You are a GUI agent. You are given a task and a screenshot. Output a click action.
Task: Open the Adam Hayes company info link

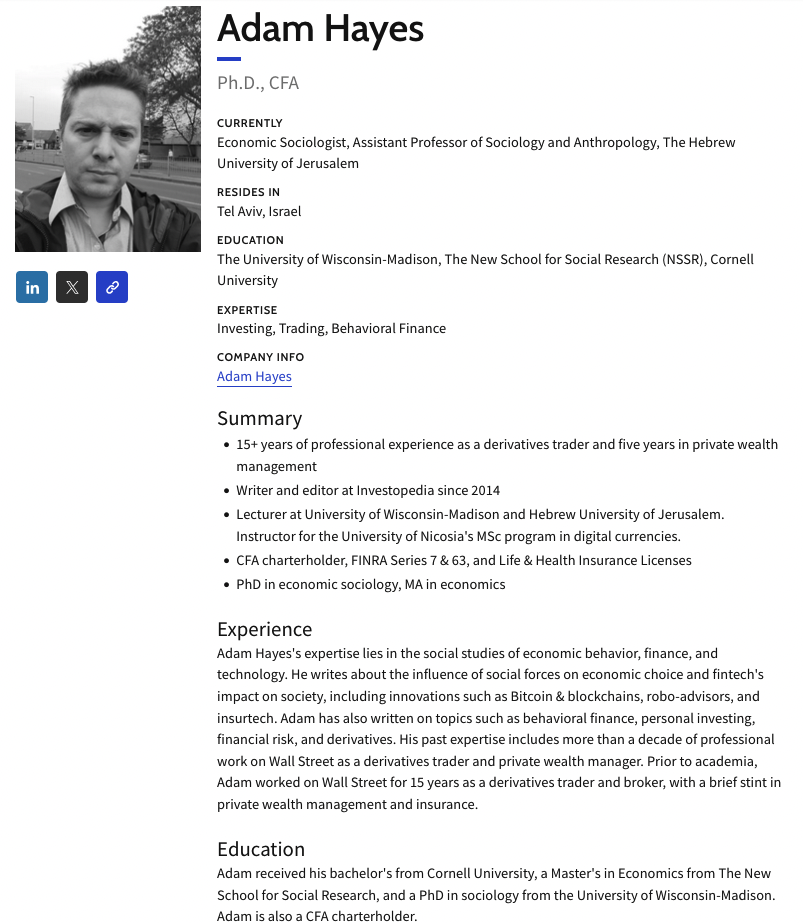254,377
